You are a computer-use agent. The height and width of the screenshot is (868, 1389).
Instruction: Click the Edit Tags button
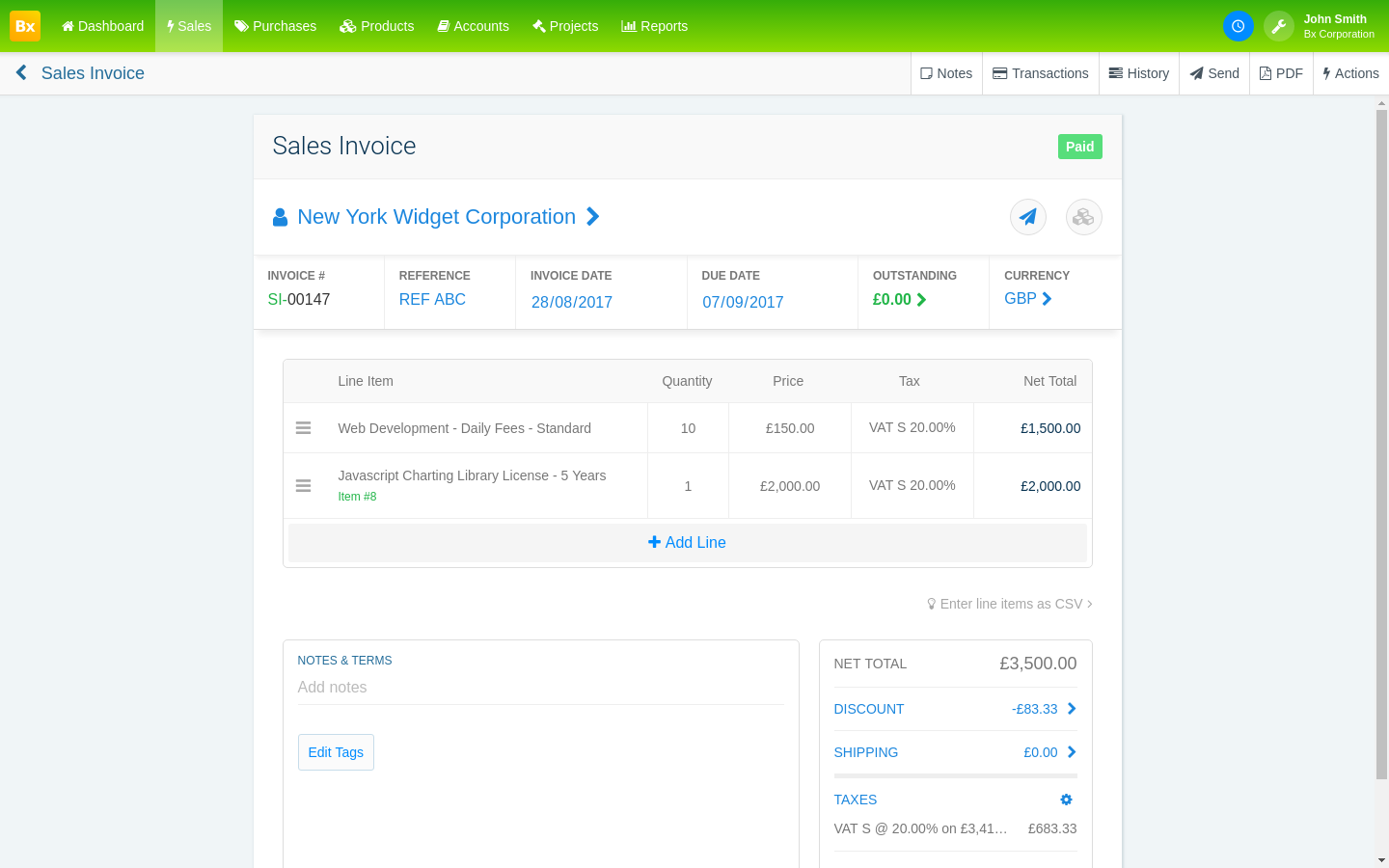click(336, 752)
